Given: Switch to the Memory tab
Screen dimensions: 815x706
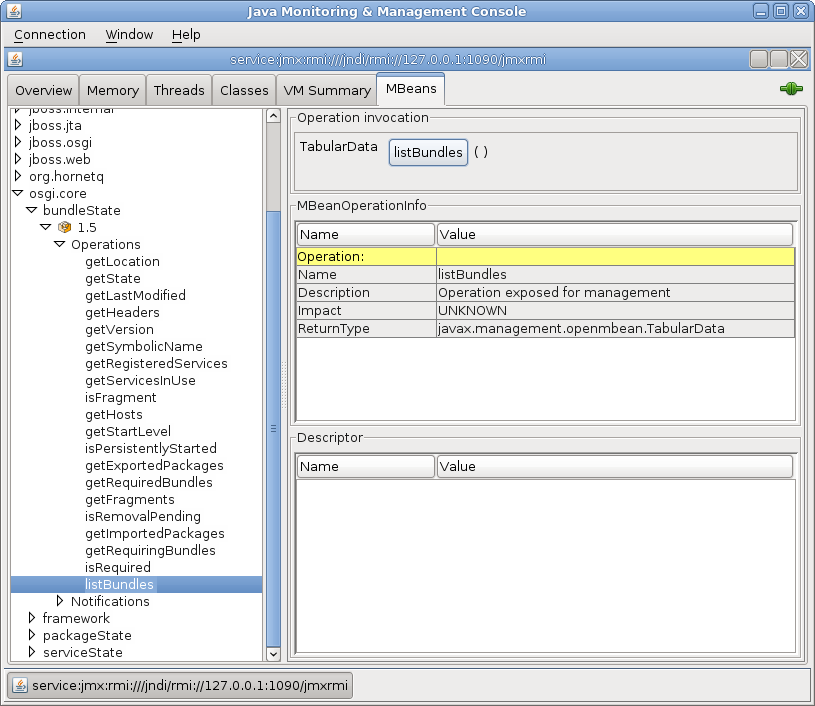Looking at the screenshot, I should coord(112,90).
